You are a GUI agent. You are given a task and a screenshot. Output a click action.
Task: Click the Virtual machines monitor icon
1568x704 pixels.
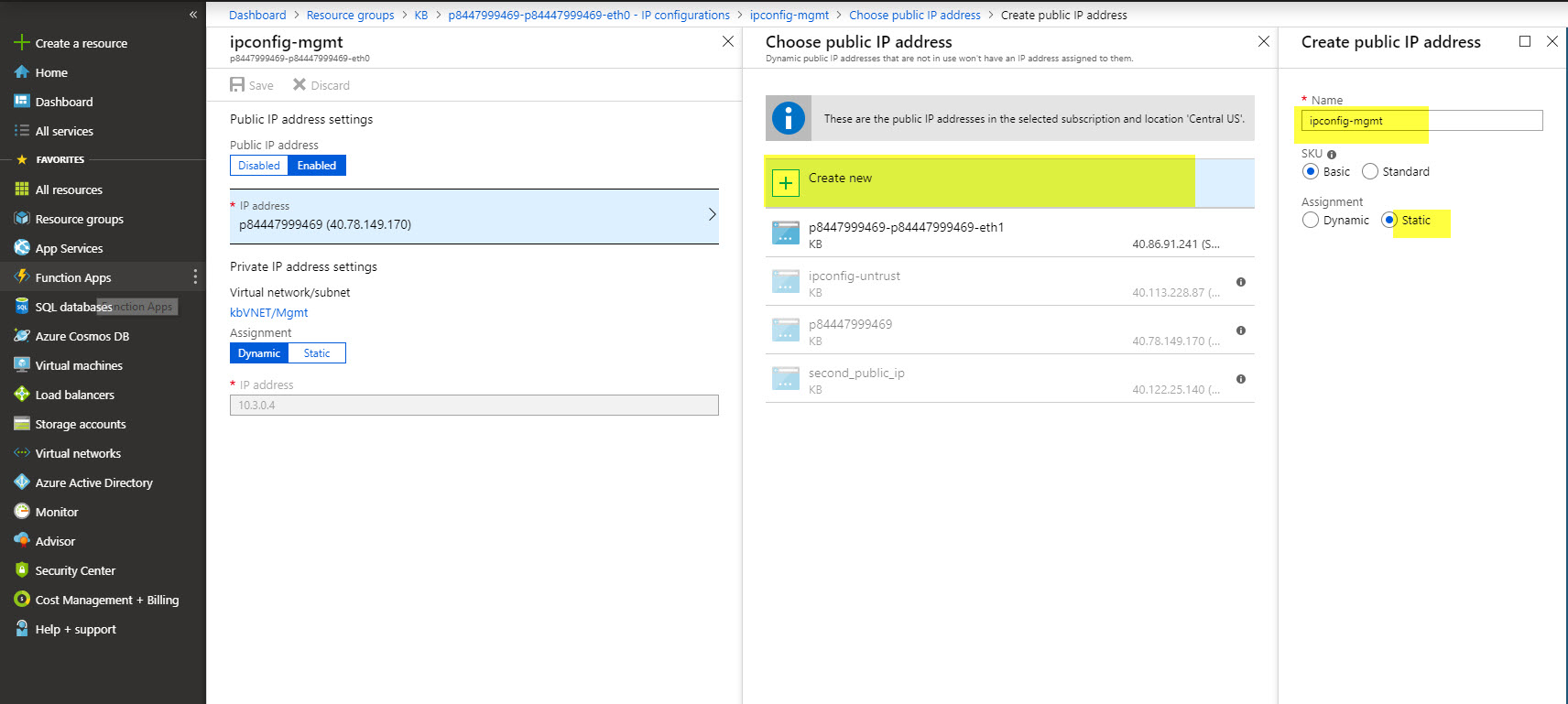[x=22, y=365]
